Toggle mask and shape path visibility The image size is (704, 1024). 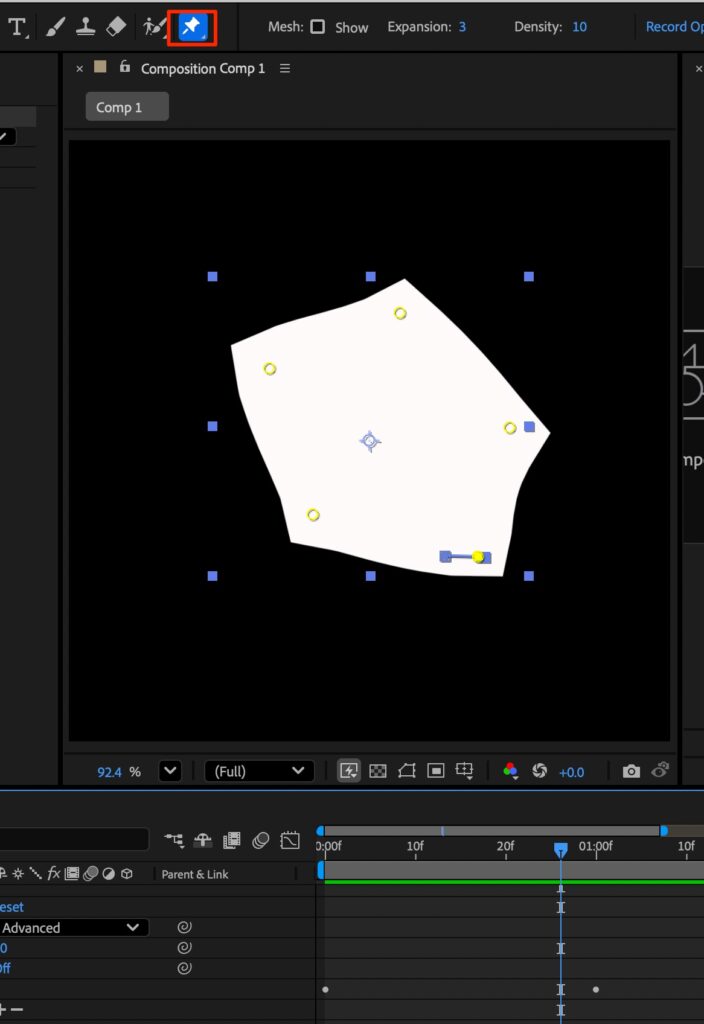[406, 771]
